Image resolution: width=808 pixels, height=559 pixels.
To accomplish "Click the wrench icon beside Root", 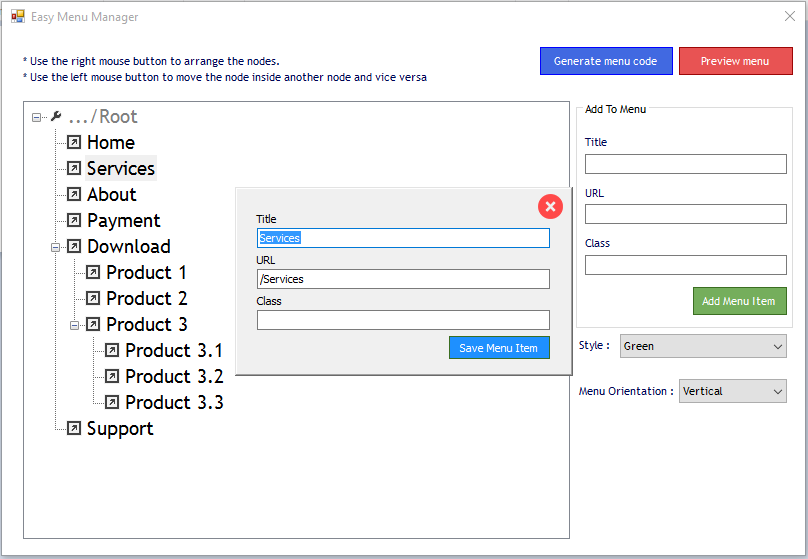I will pyautogui.click(x=56, y=116).
